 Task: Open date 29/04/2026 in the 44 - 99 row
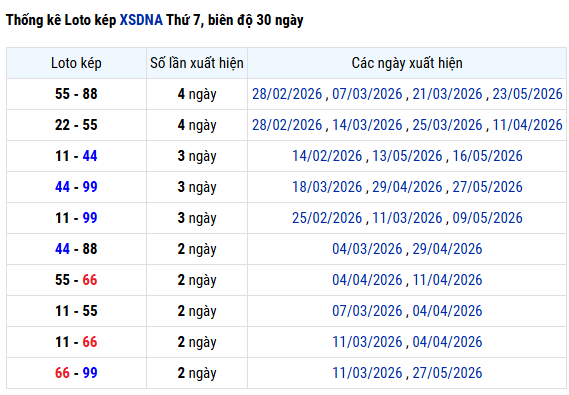[407, 187]
